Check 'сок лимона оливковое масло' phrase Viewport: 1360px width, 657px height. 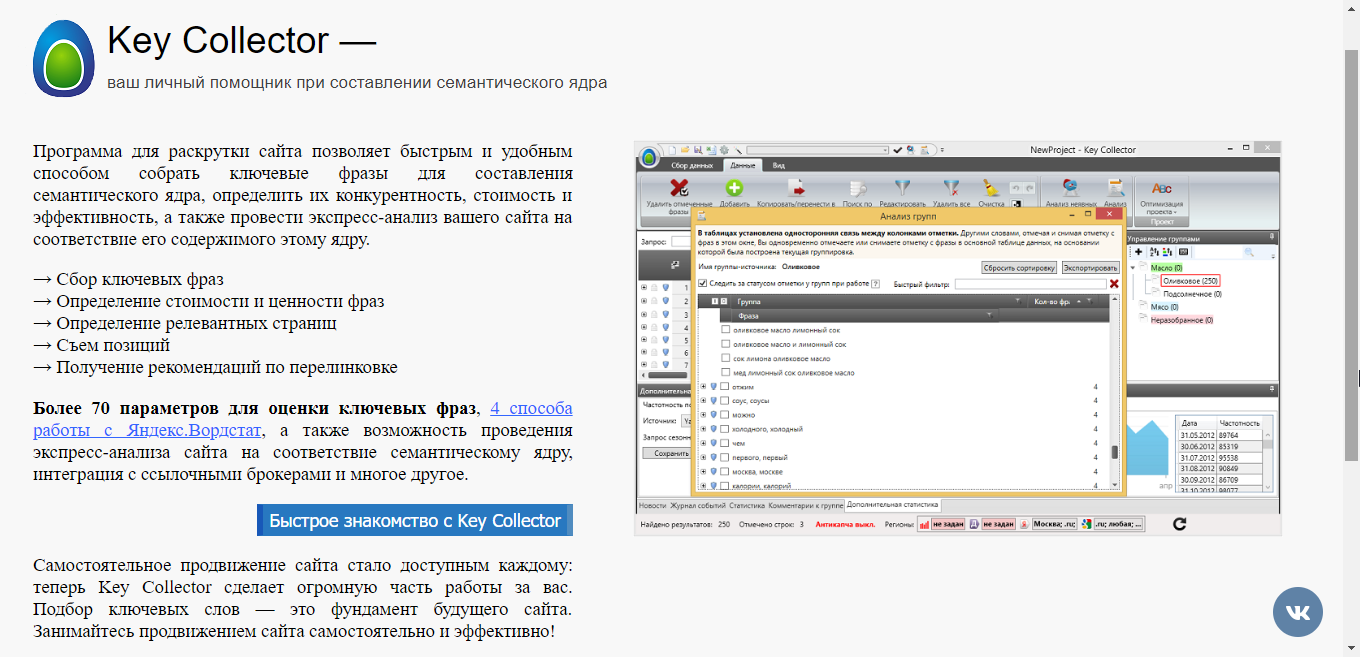[726, 358]
